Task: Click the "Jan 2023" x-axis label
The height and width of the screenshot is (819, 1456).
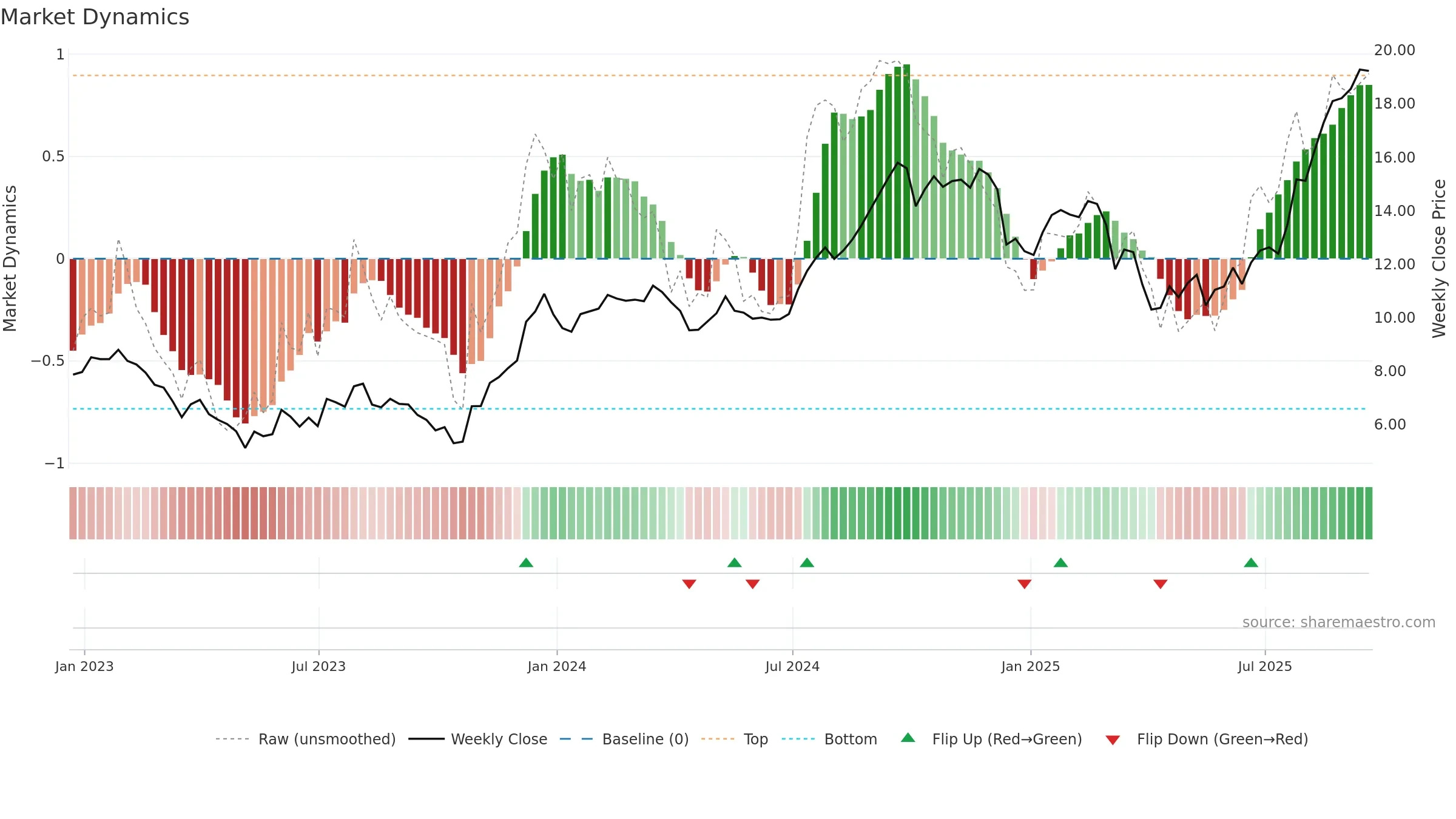Action: pyautogui.click(x=84, y=666)
